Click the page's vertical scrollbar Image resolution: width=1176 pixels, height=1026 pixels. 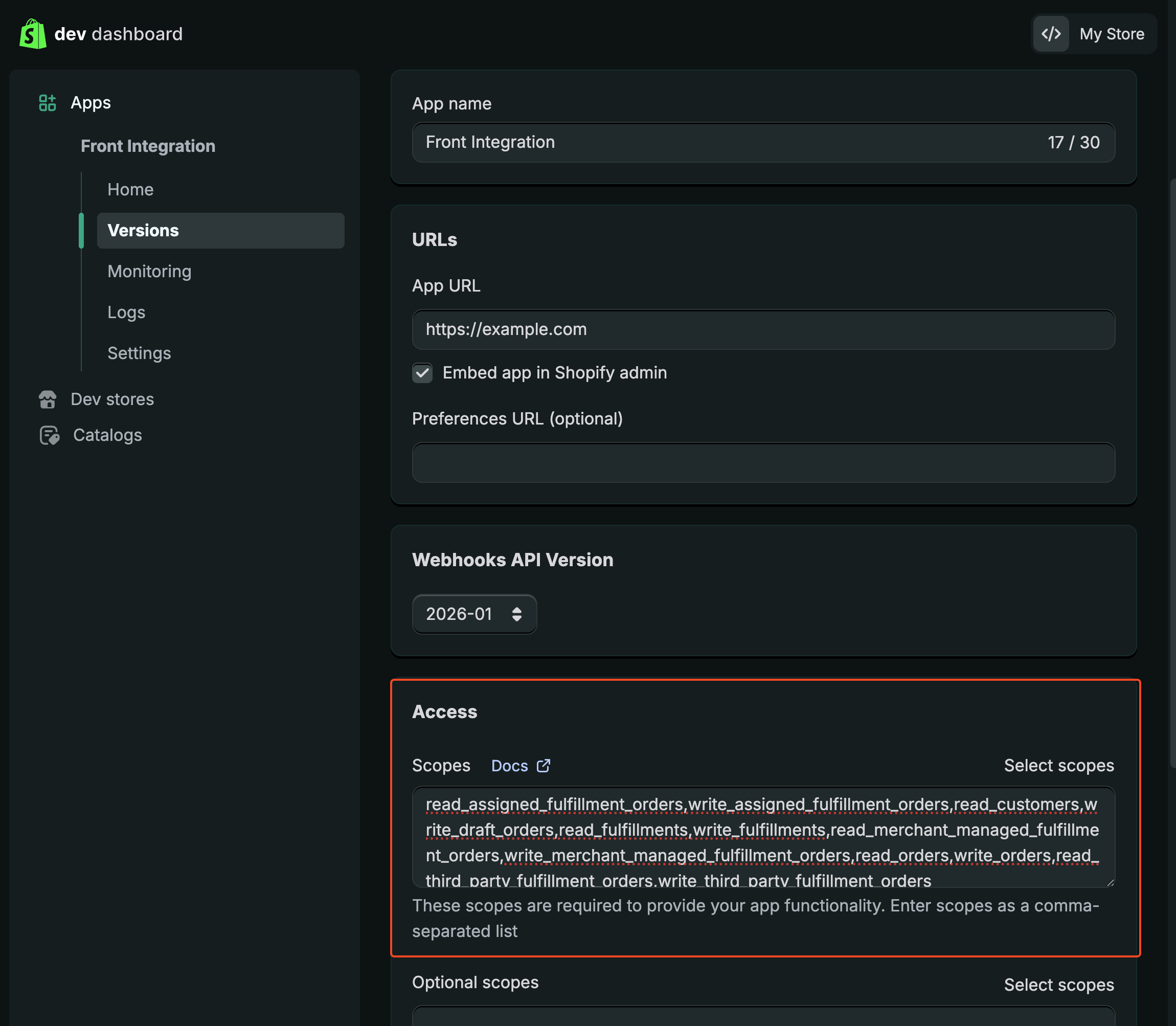(1172, 473)
